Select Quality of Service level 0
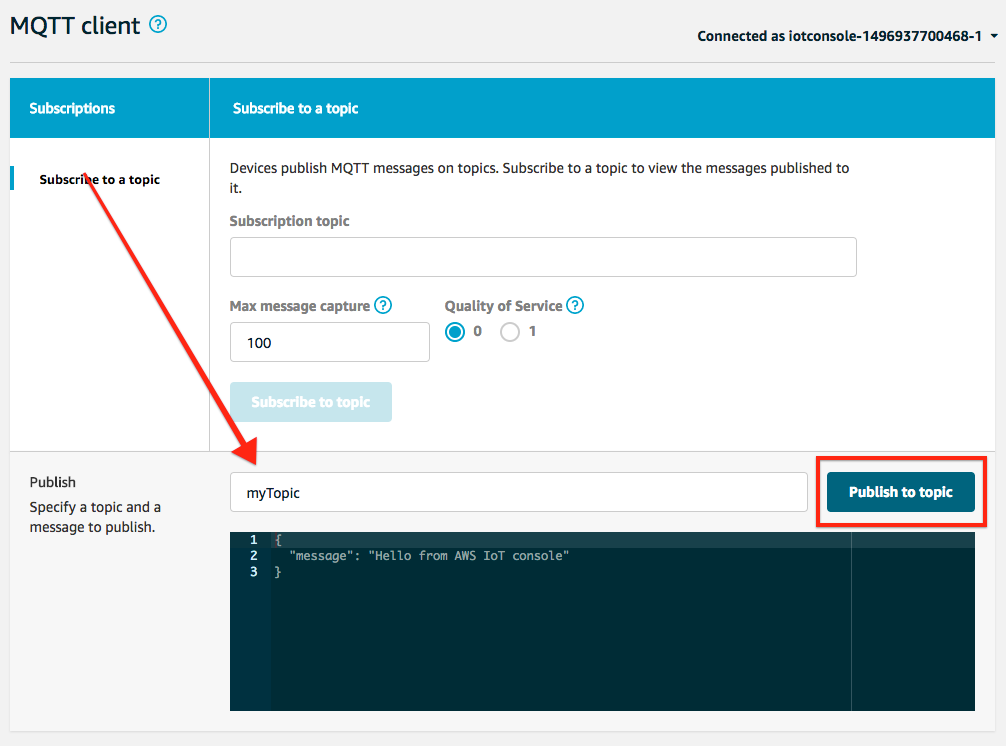The width and height of the screenshot is (1006, 746). [x=455, y=331]
